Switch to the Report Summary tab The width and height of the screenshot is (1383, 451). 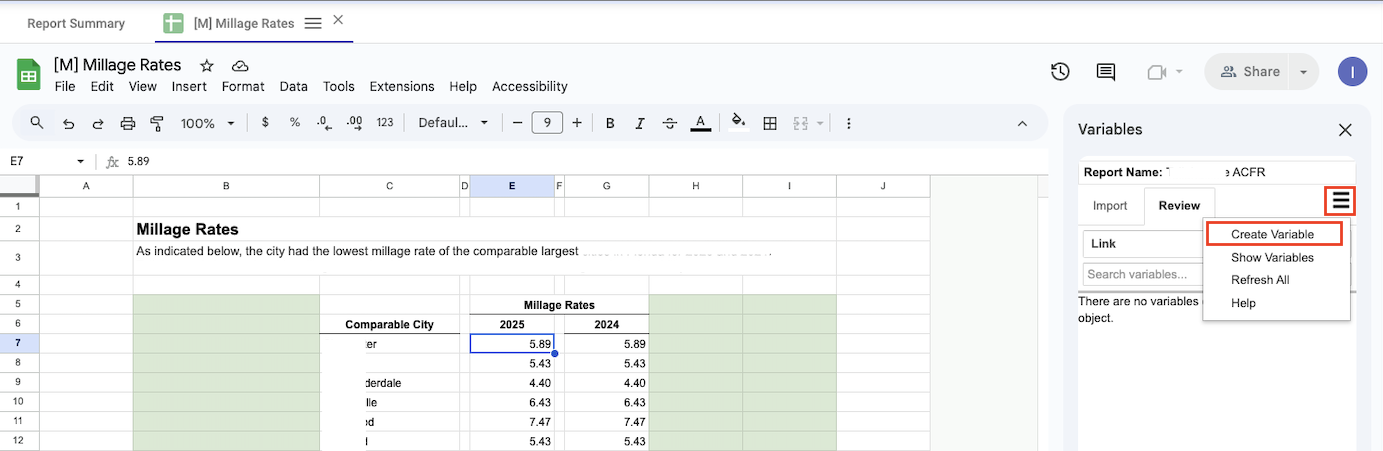point(76,23)
